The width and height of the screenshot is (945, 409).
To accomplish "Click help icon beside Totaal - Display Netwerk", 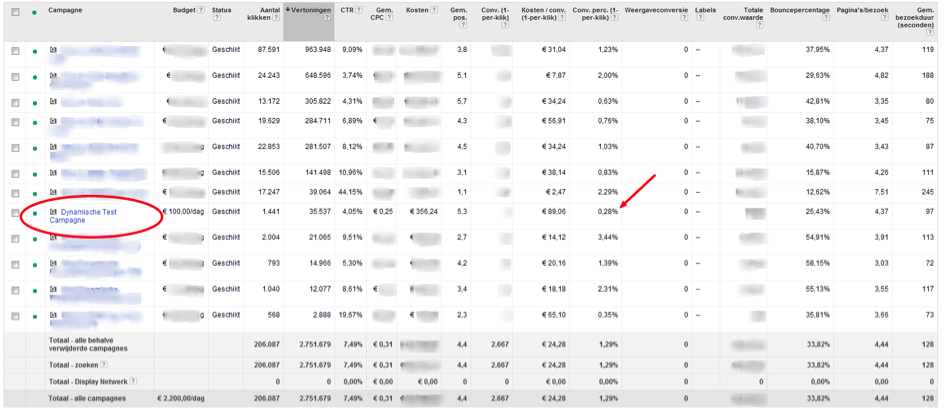I will pos(133,381).
